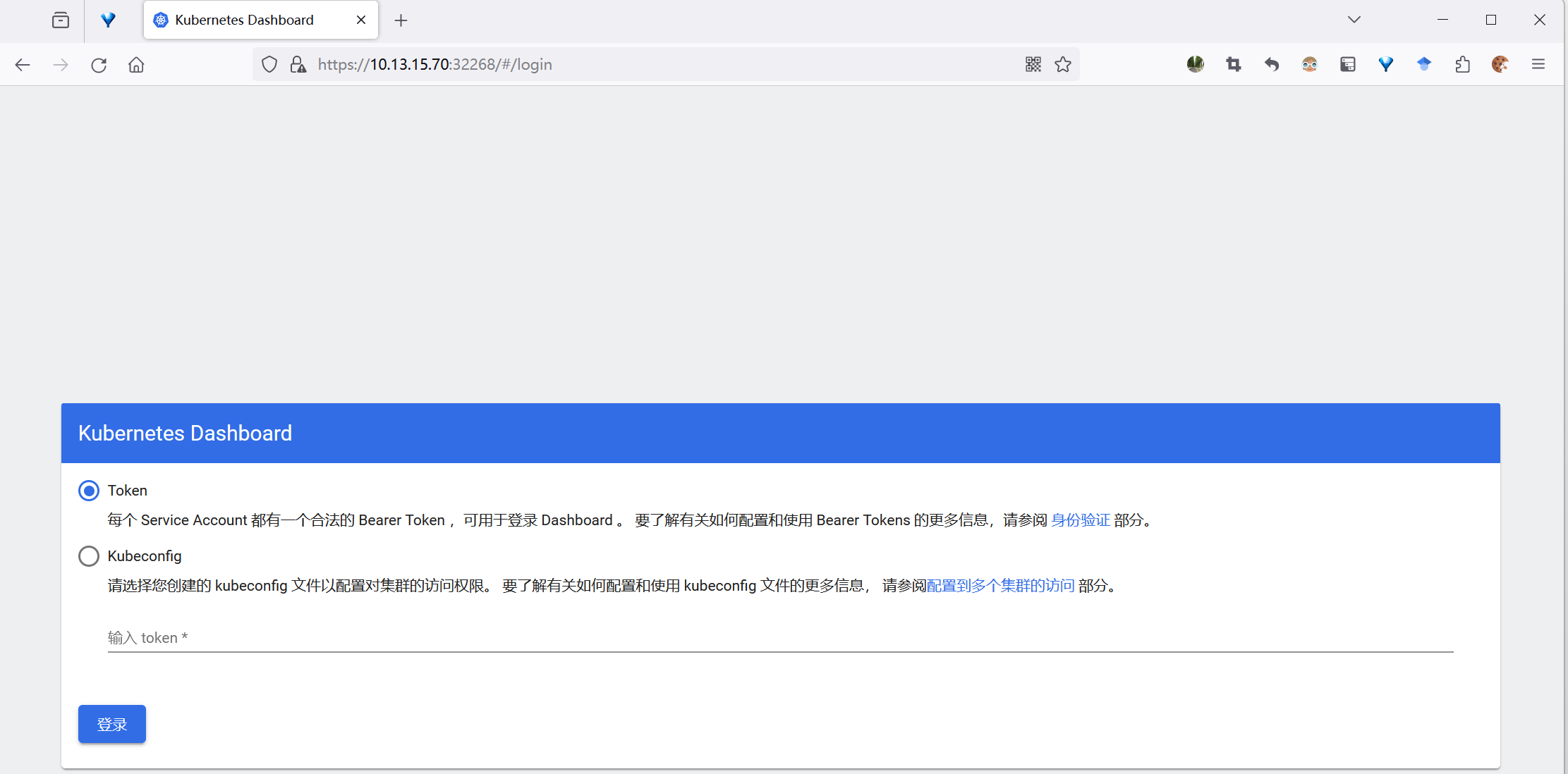Viewport: 1568px width, 774px height.
Task: Go to the browser home page
Action: (x=136, y=64)
